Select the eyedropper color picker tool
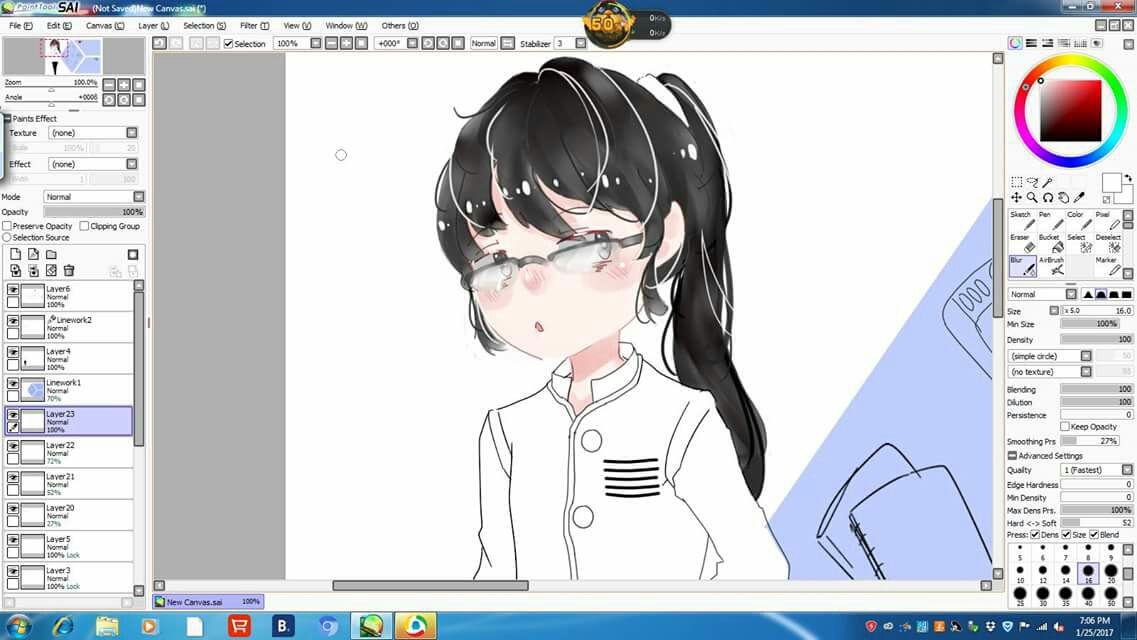The width and height of the screenshot is (1137, 640). tap(1079, 198)
